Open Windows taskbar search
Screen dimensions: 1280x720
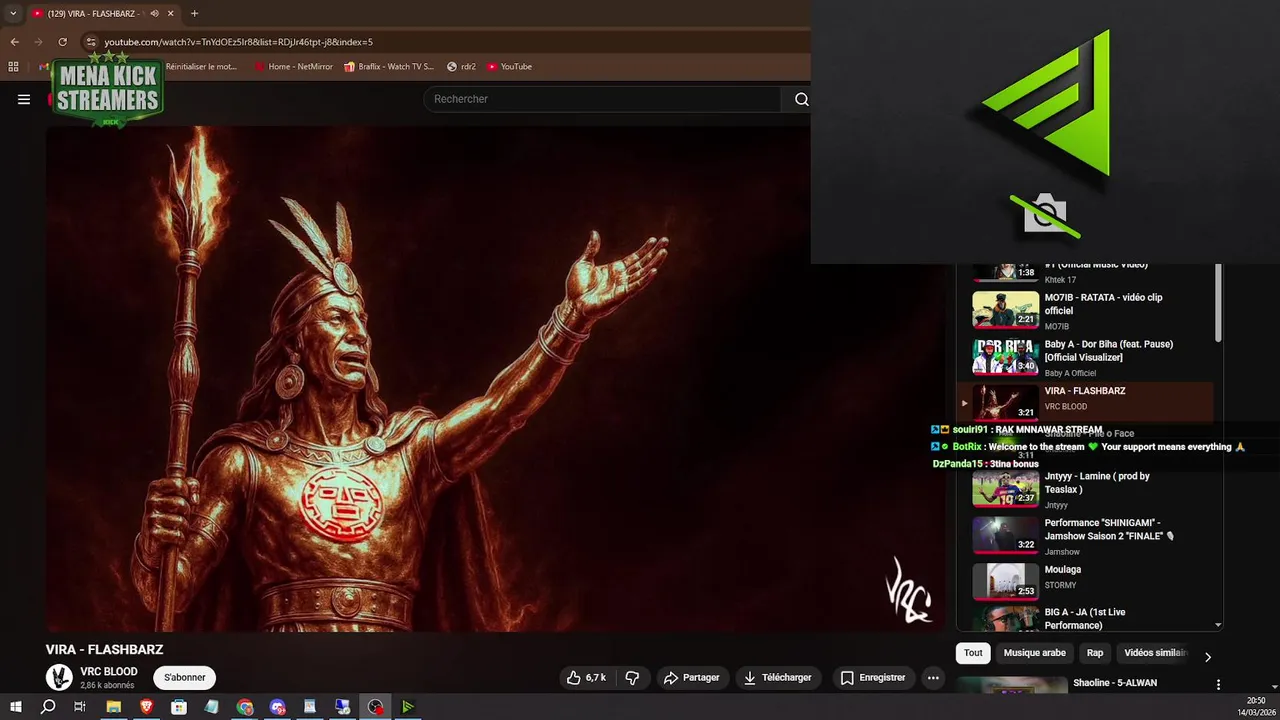[x=48, y=707]
